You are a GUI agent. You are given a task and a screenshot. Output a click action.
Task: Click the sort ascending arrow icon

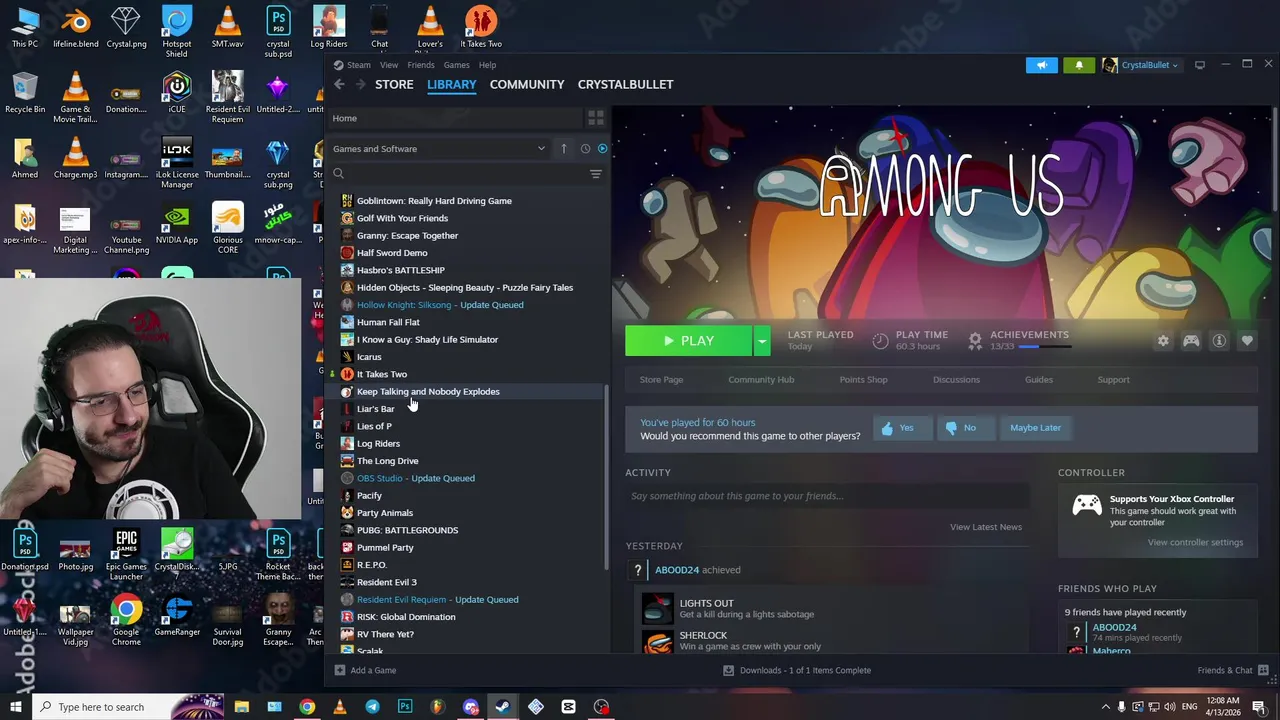coord(564,149)
